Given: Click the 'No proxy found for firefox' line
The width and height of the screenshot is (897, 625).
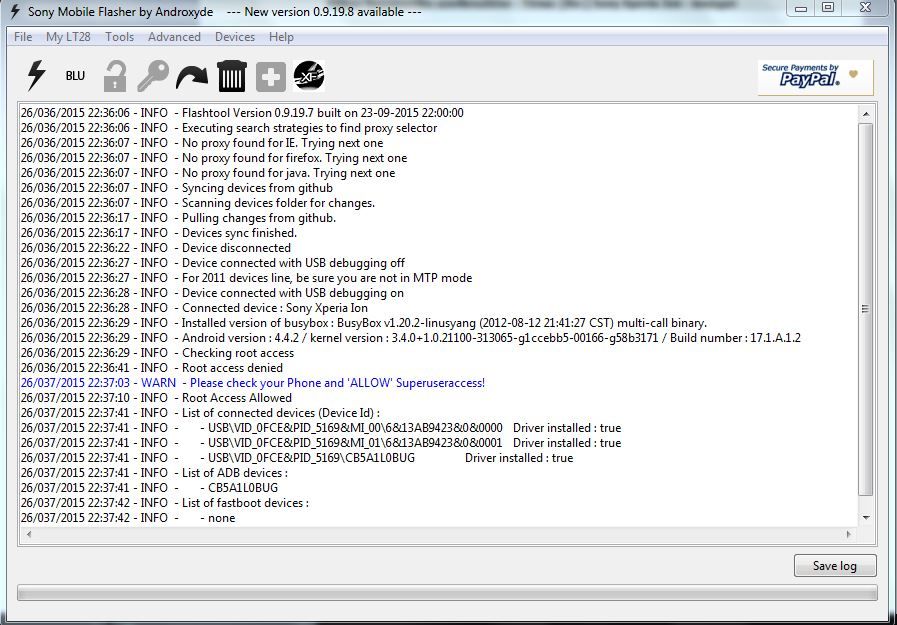Looking at the screenshot, I should click(x=214, y=158).
